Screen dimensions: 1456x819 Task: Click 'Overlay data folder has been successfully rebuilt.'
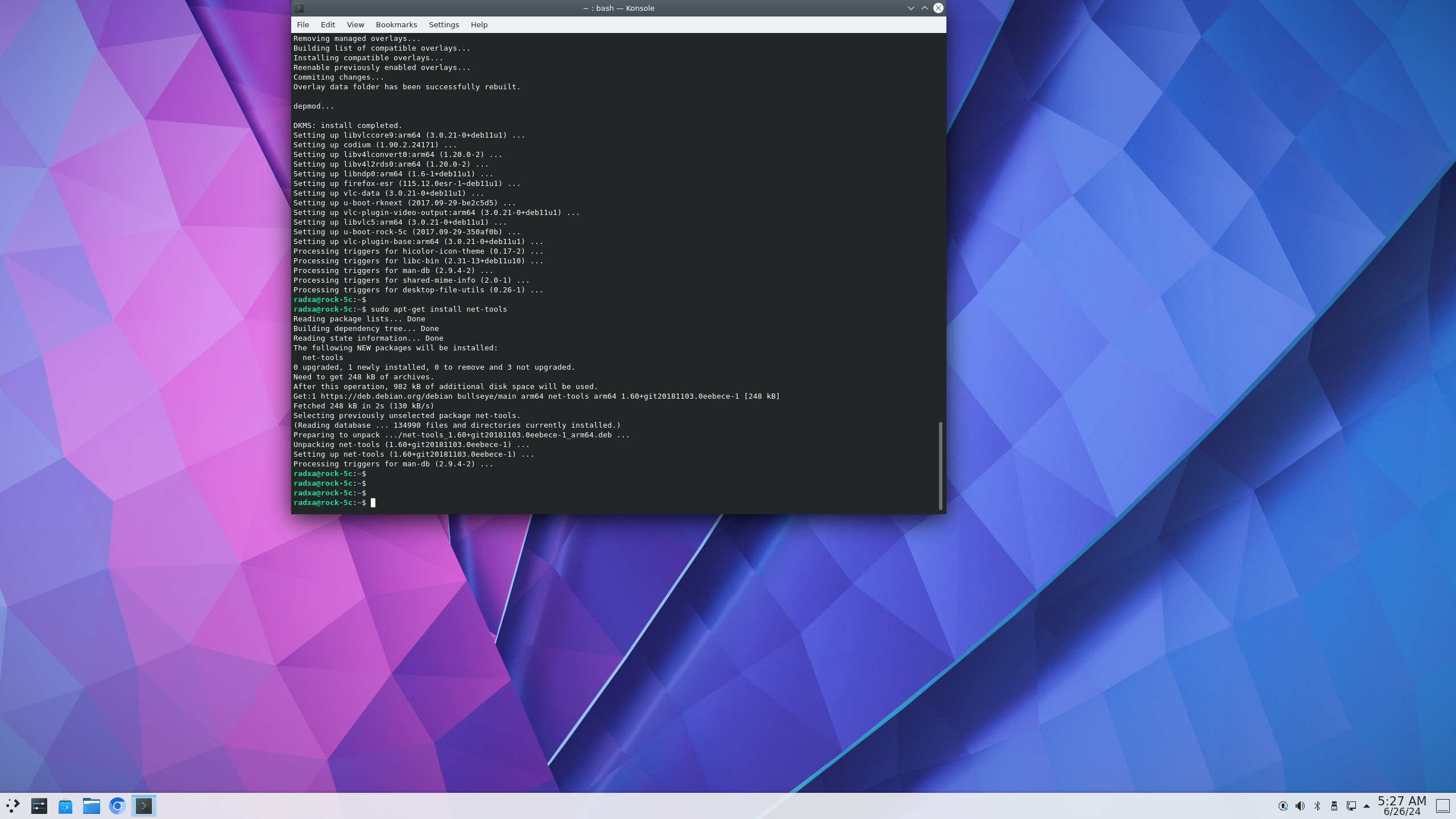[407, 87]
